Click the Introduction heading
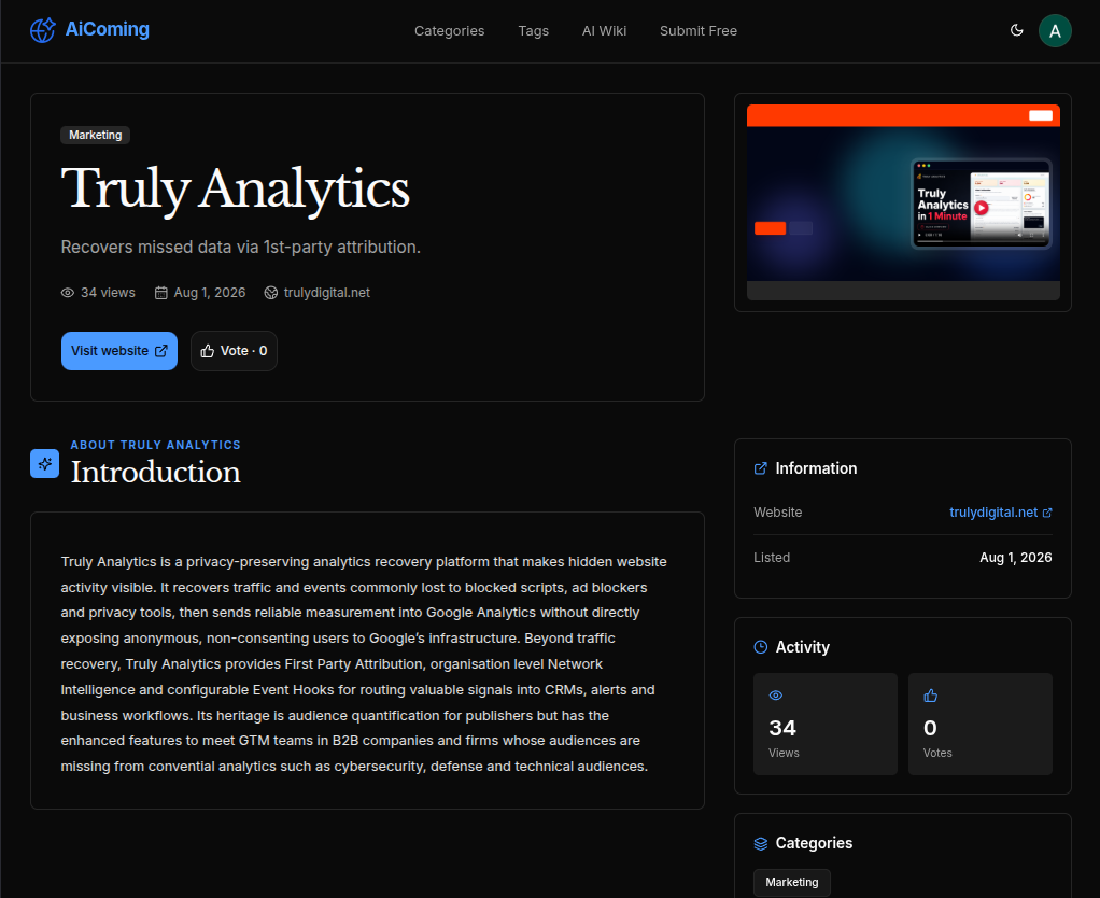Viewport: 1100px width, 898px height. click(x=156, y=472)
